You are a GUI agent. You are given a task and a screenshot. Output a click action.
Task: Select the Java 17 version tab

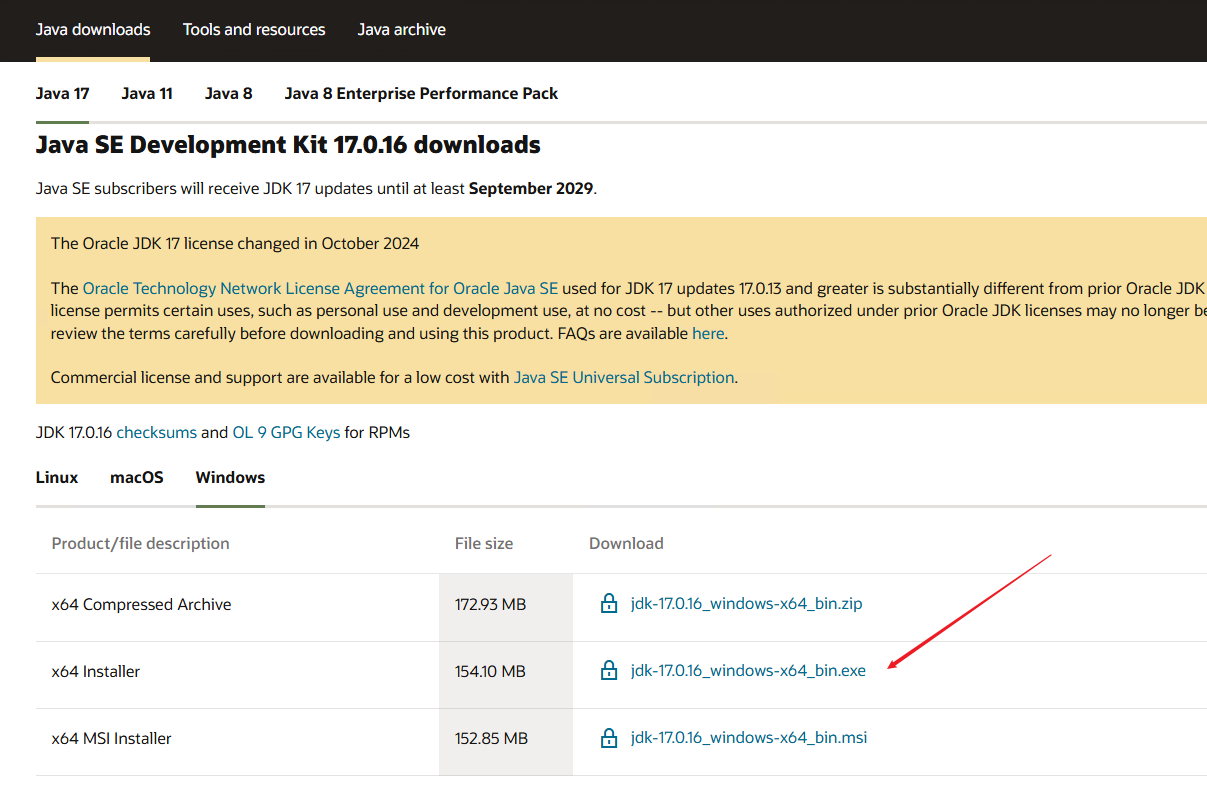[x=63, y=93]
